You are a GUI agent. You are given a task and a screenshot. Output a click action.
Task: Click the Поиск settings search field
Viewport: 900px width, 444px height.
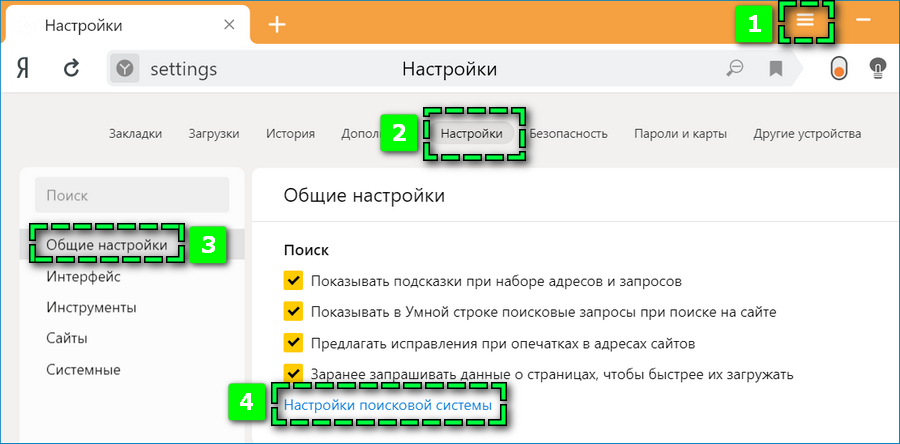pos(132,195)
